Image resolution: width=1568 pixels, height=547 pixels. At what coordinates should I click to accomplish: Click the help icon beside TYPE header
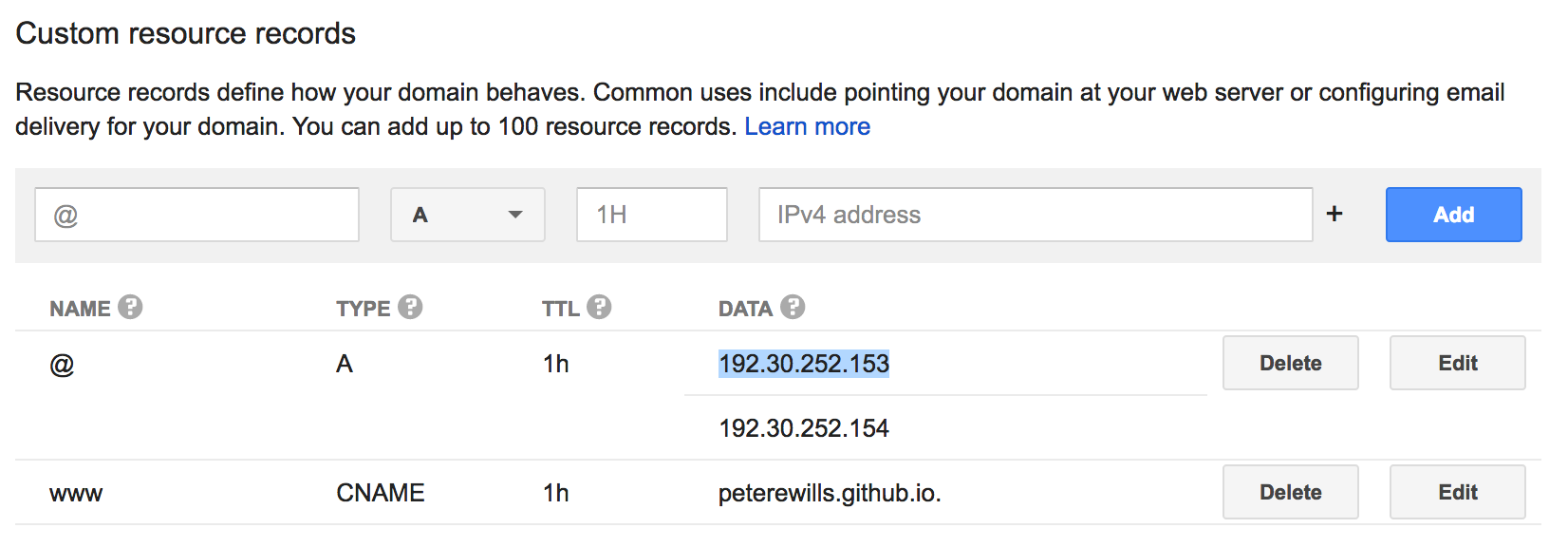[410, 307]
